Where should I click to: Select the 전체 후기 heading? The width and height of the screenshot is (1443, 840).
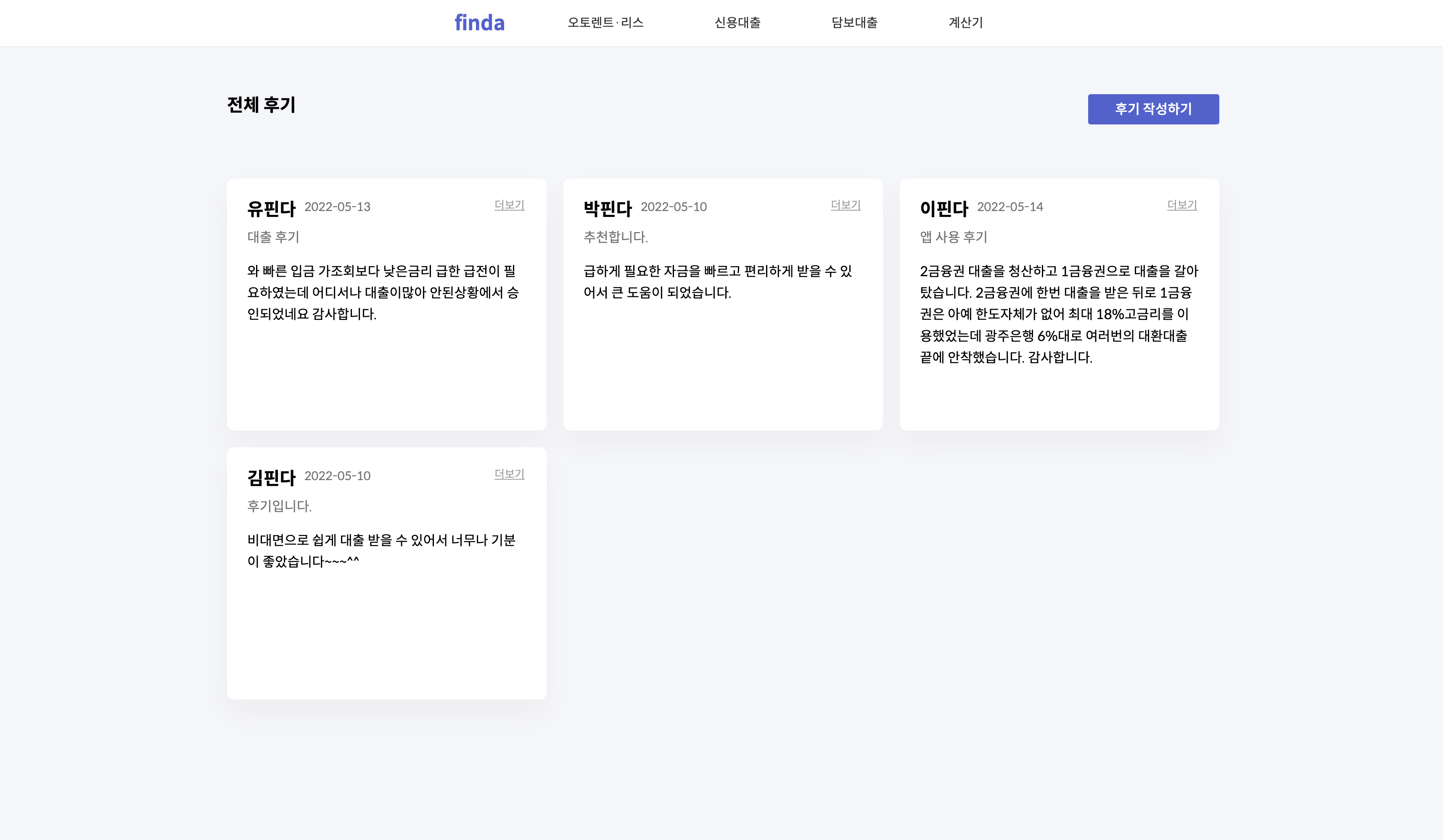(261, 105)
